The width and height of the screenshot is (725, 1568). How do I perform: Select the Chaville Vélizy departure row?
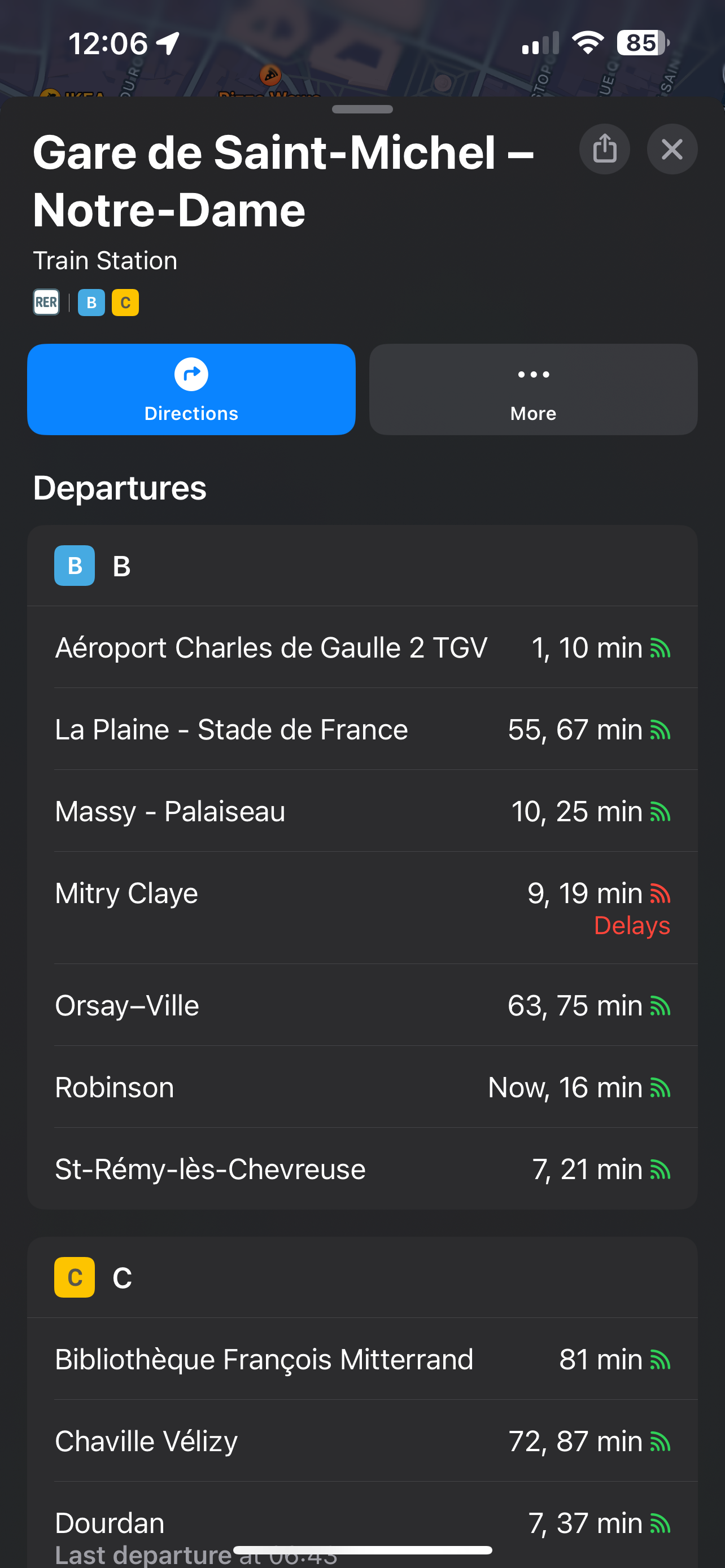pos(147,1442)
